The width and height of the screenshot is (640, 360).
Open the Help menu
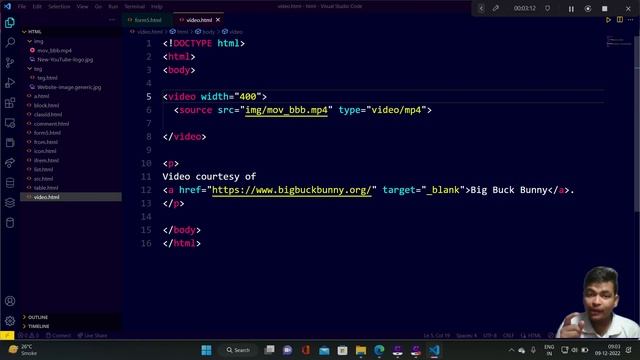coord(157,7)
